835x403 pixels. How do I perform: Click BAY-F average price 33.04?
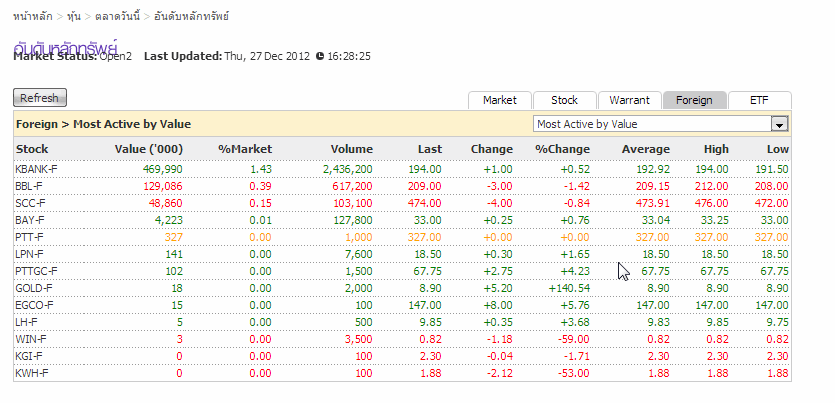coord(657,220)
